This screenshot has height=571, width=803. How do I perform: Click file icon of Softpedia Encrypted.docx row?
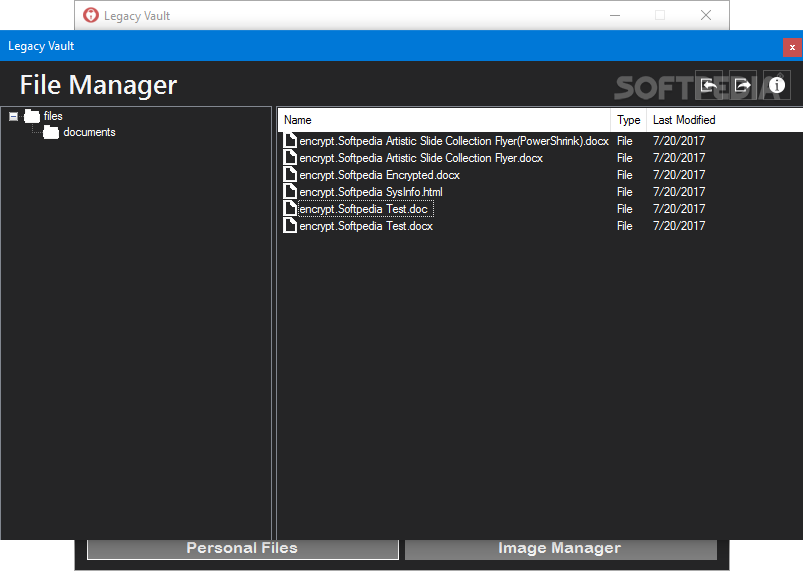pos(290,175)
